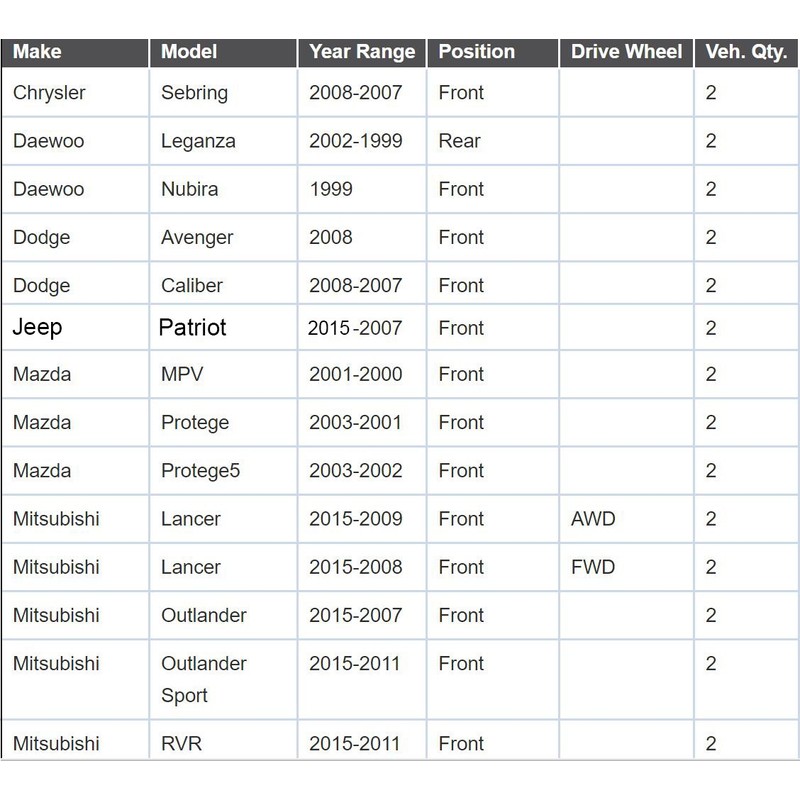Click the Avenger model cell
The image size is (800, 800).
pyautogui.click(x=223, y=237)
